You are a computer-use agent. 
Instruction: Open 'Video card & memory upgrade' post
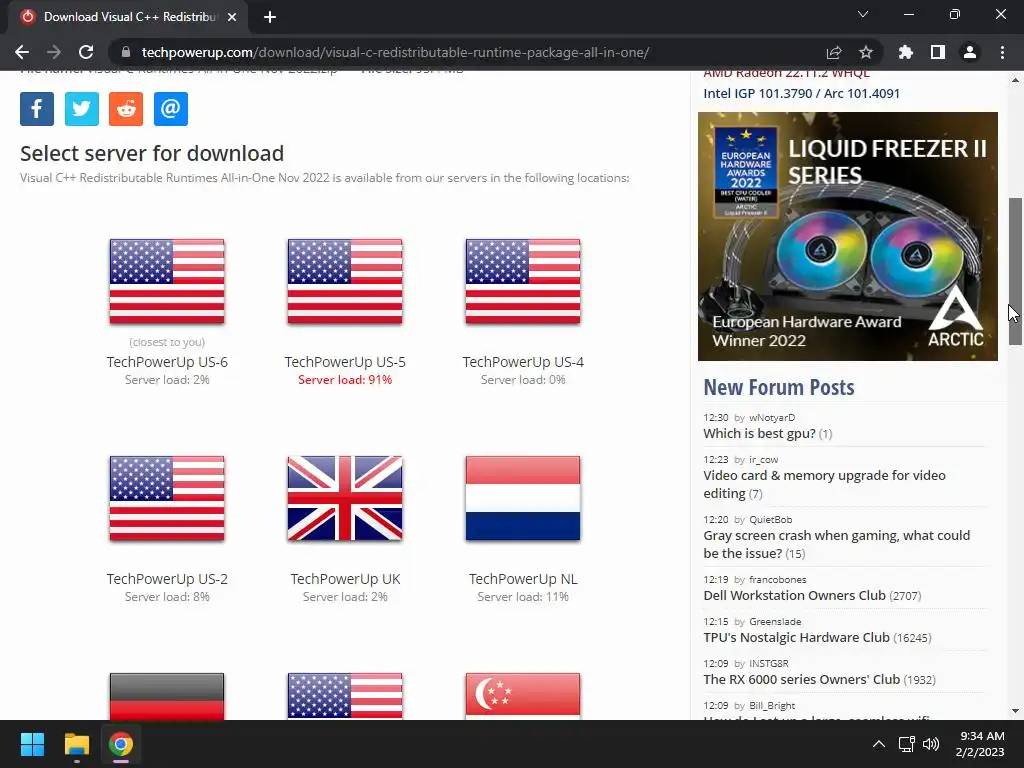click(x=824, y=484)
